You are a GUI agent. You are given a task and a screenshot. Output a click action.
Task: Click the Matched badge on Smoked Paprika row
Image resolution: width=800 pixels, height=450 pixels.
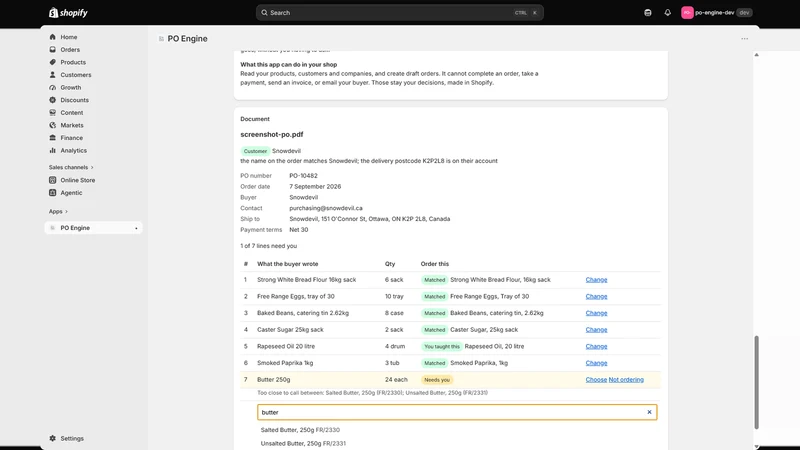tap(434, 363)
